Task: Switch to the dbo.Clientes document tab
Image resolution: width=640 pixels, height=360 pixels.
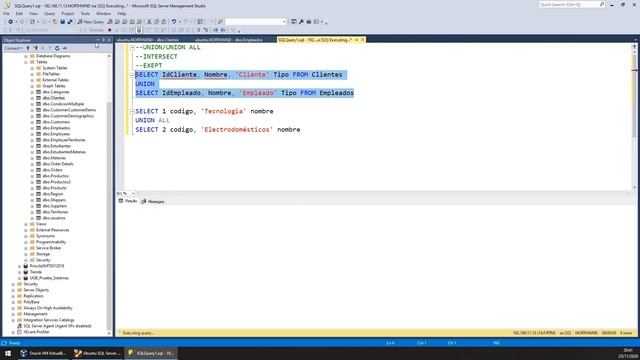Action: [148, 40]
